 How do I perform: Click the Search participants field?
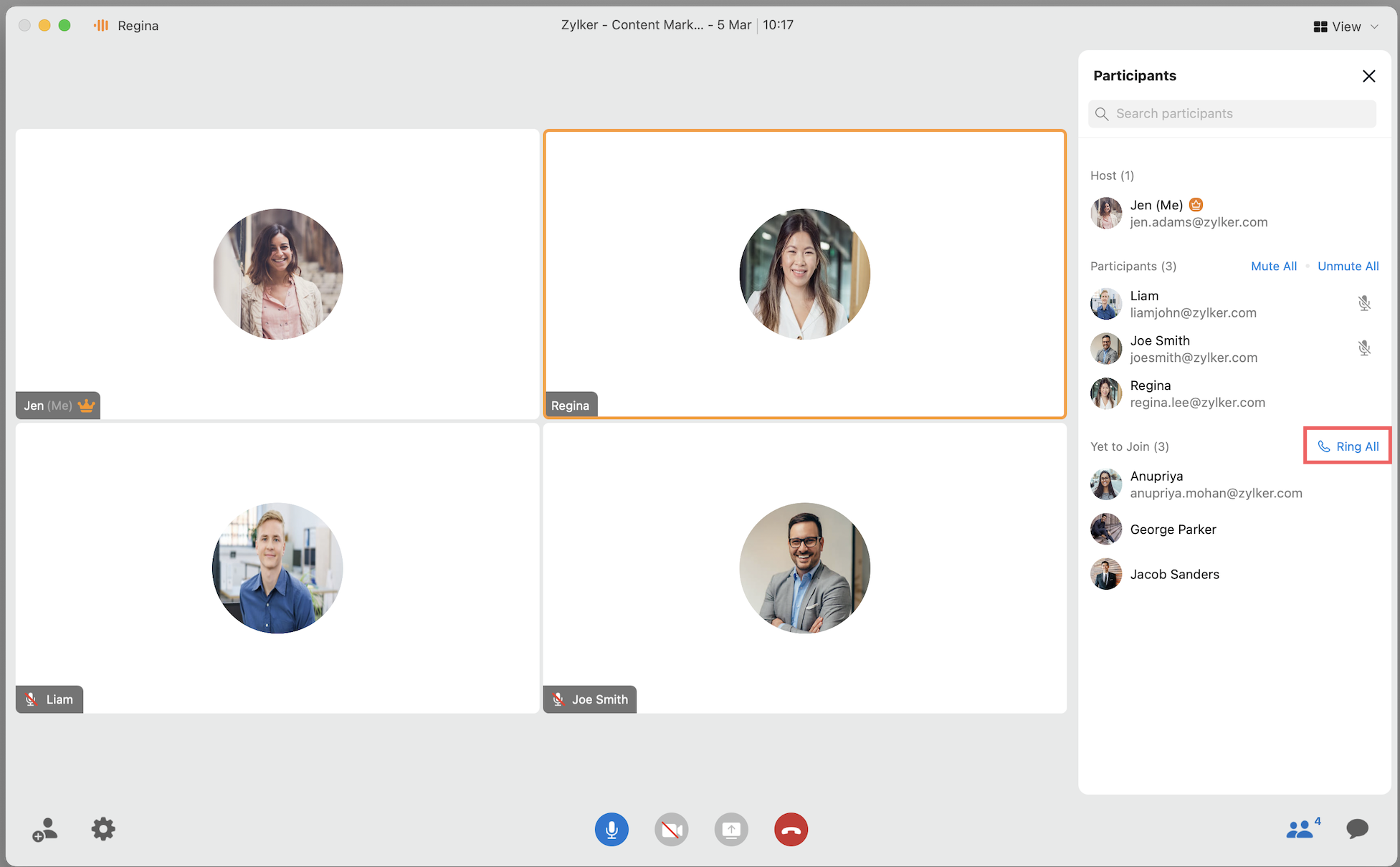tap(1232, 114)
